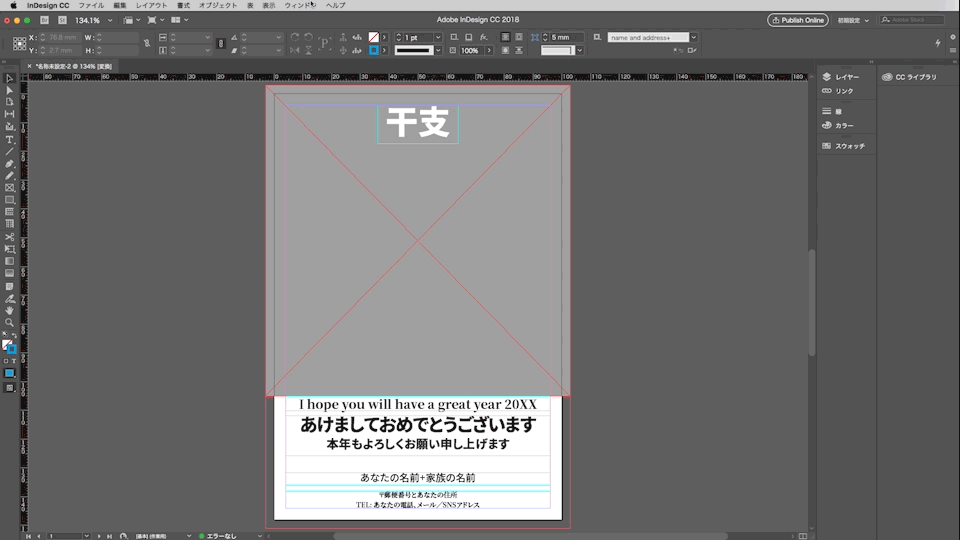Viewport: 960px width, 540px height.
Task: Select the Line tool
Action: (x=9, y=152)
